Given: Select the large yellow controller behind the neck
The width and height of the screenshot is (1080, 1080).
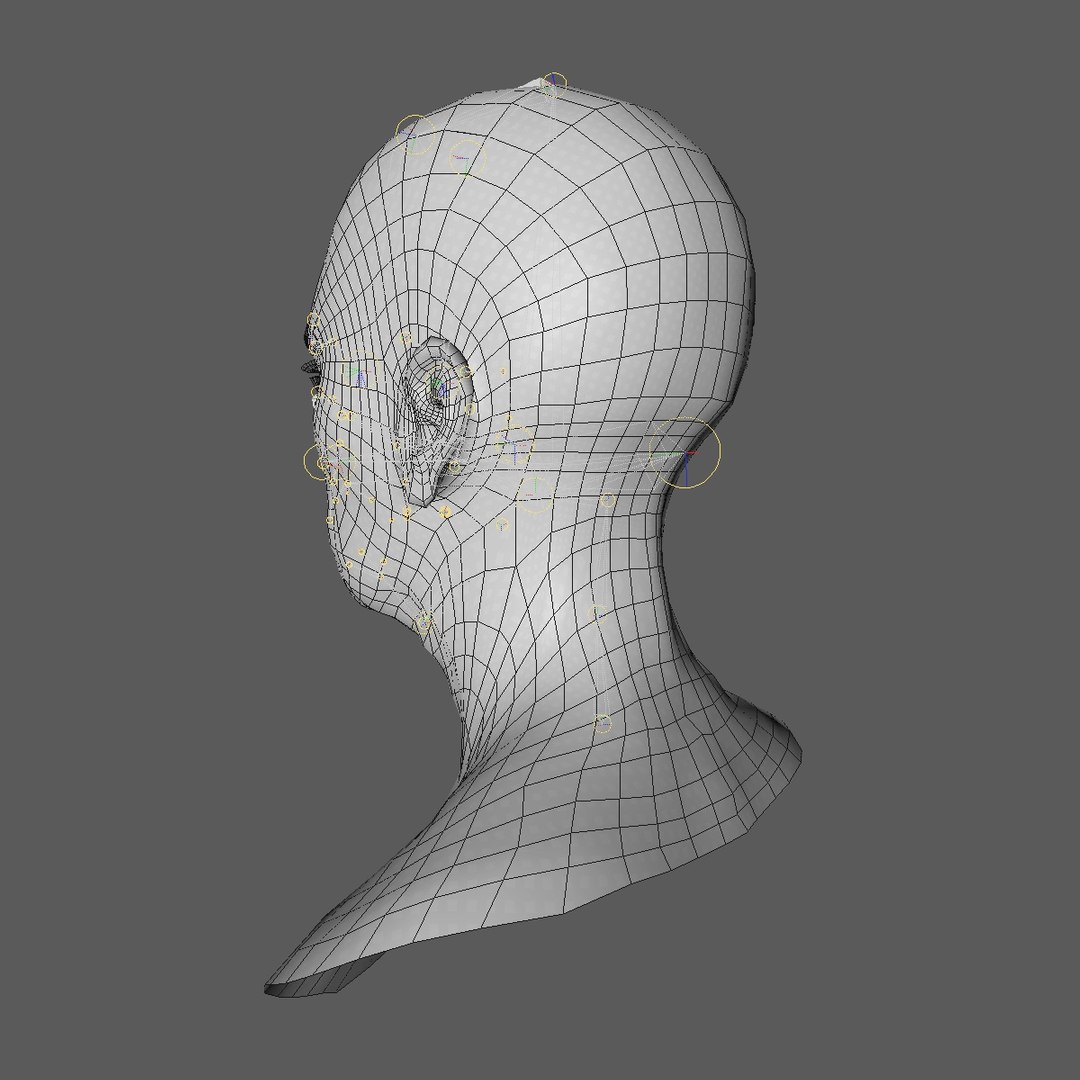Looking at the screenshot, I should click(x=686, y=453).
